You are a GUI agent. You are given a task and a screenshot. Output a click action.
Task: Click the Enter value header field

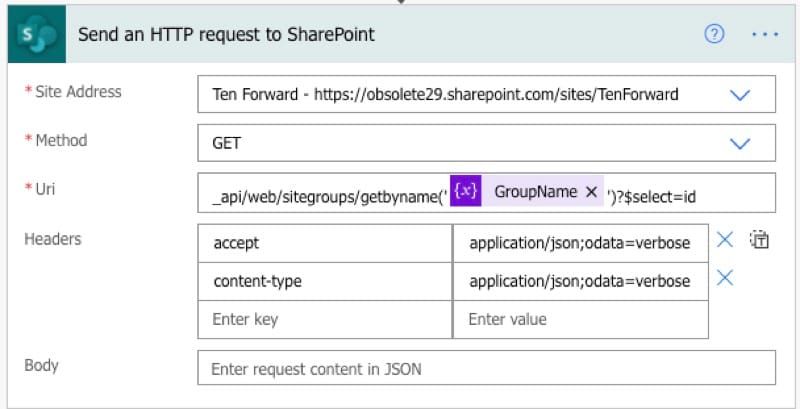[x=581, y=319]
